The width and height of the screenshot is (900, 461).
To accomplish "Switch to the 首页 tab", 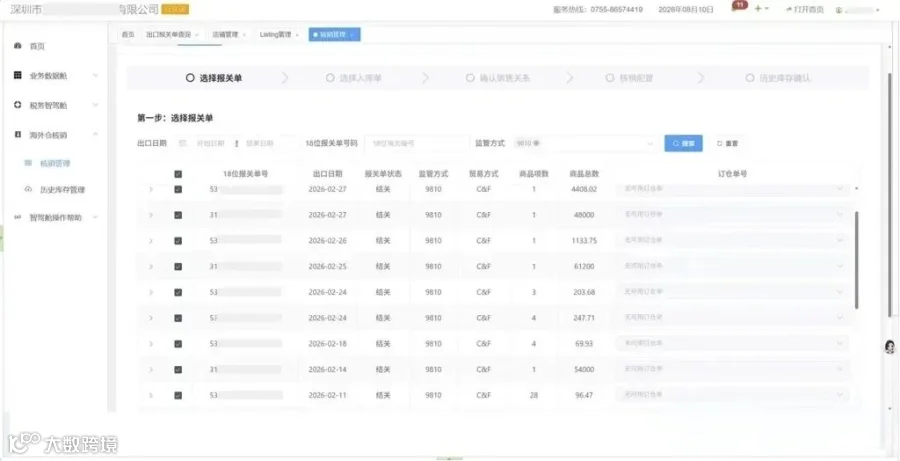I will pyautogui.click(x=128, y=35).
